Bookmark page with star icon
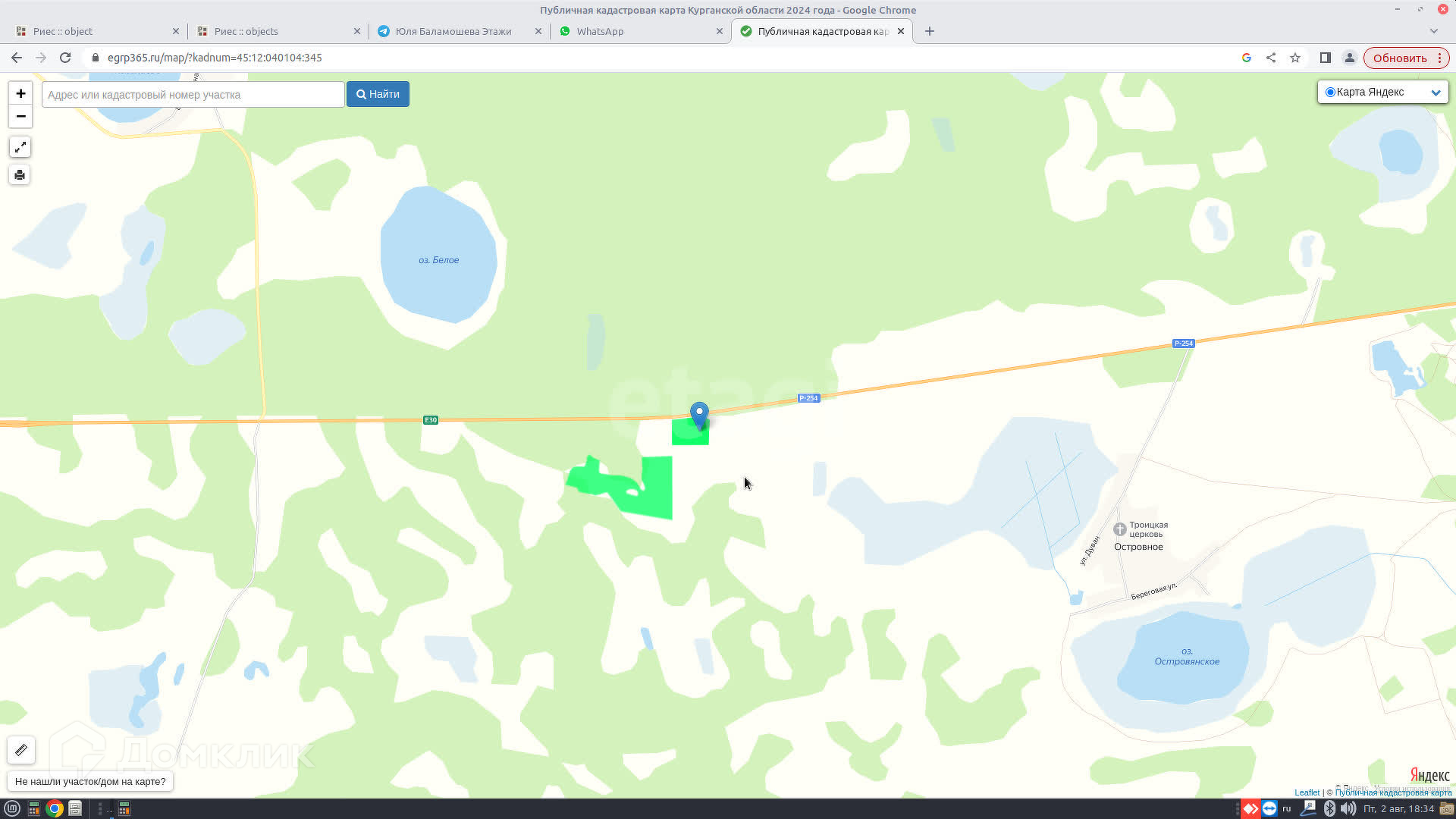Screen dimensions: 1456x819 click(x=1295, y=58)
